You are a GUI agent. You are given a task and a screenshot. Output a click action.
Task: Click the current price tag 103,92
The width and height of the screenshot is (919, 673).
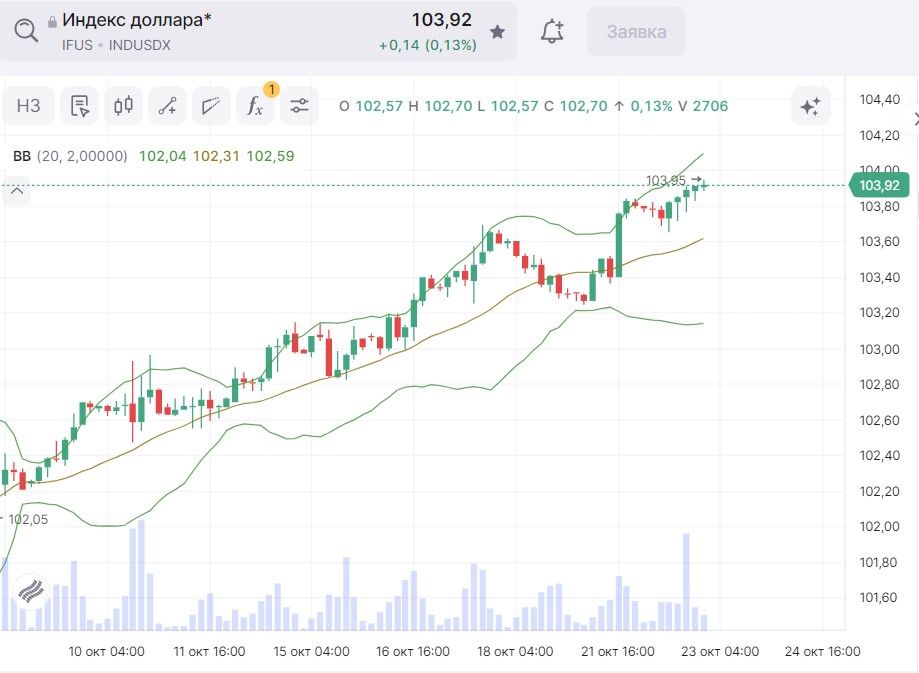(878, 185)
